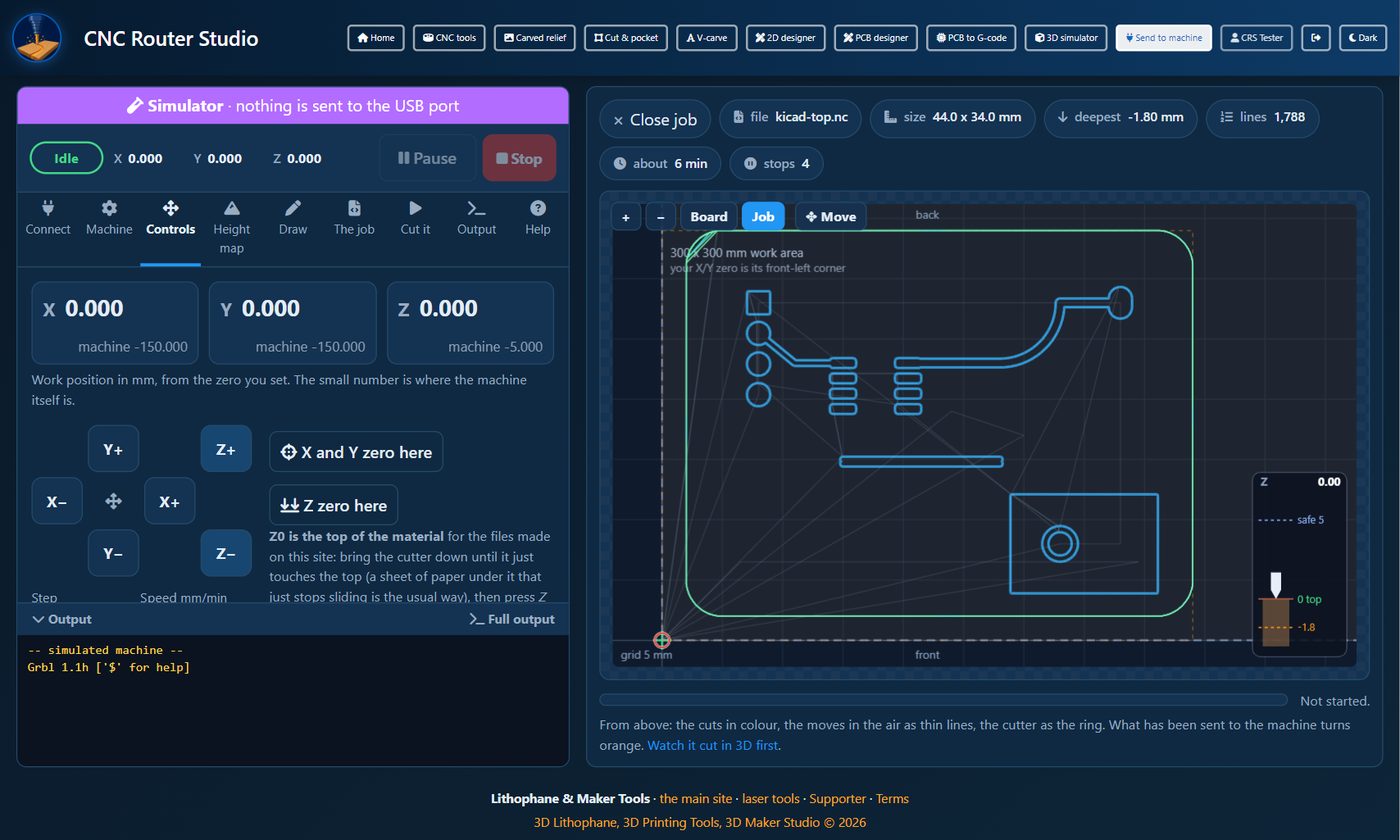Open PCB designer
1400x840 pixels.
(x=876, y=38)
